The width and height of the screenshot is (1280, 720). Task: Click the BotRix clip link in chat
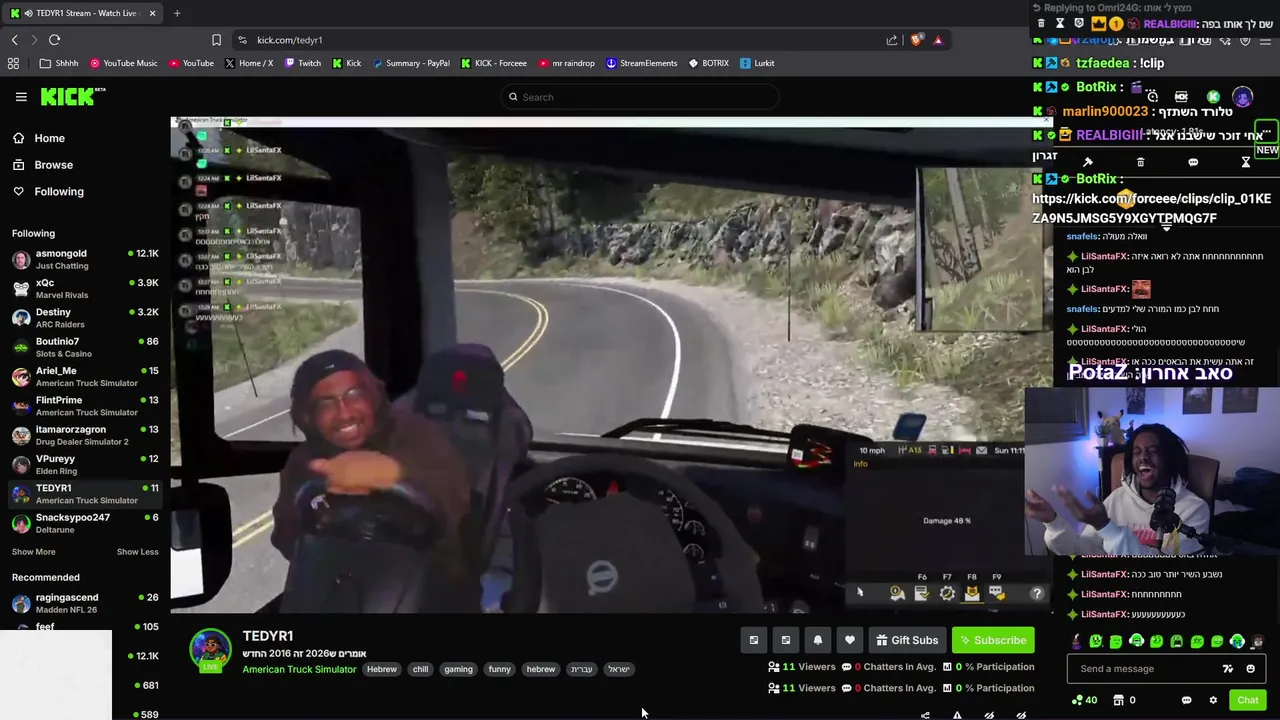(x=1151, y=208)
